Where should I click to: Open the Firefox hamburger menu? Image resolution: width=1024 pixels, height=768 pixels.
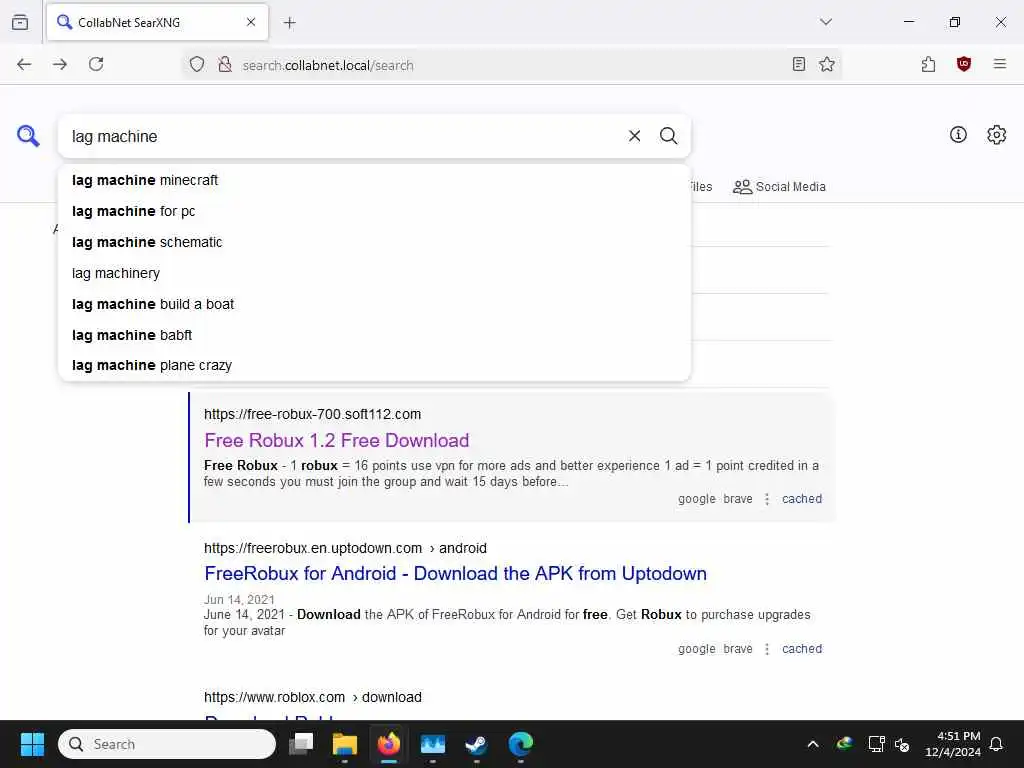click(x=1000, y=64)
